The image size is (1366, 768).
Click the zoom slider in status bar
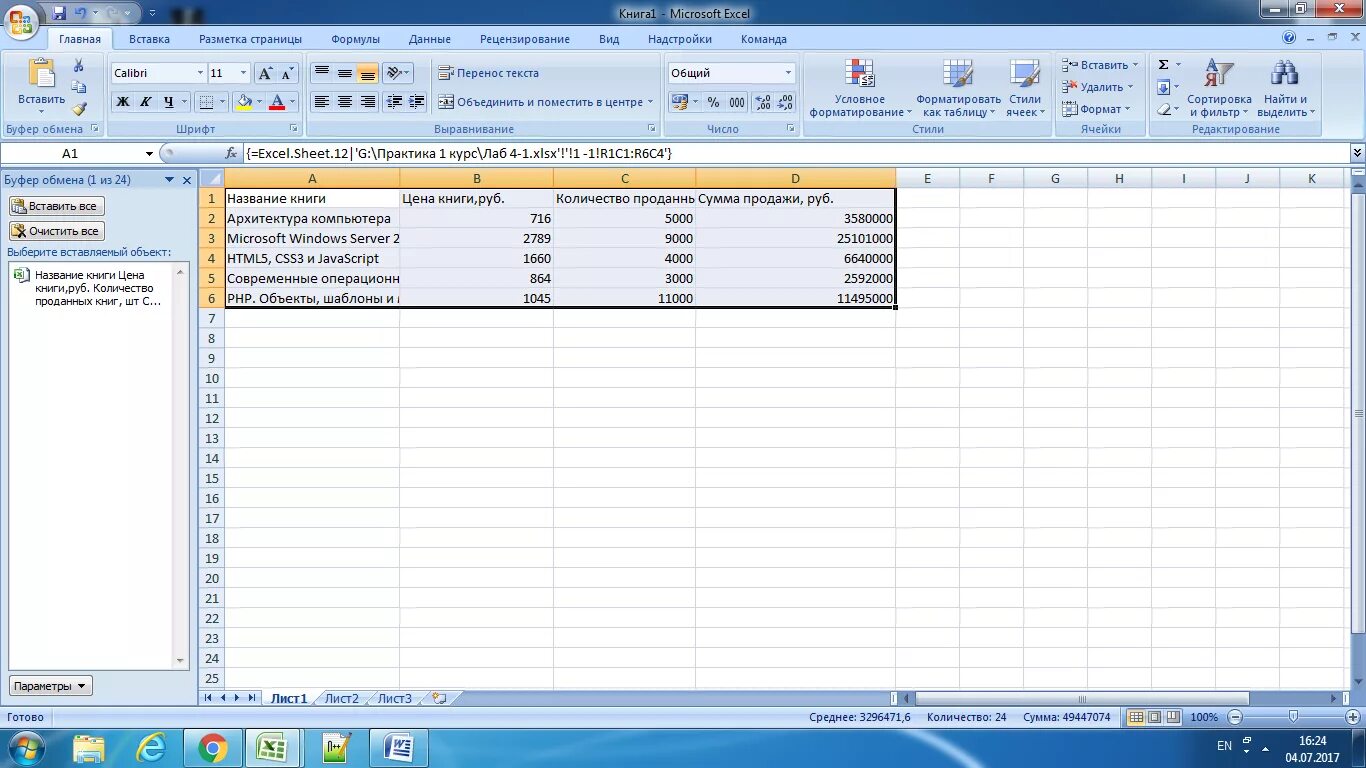click(1293, 717)
